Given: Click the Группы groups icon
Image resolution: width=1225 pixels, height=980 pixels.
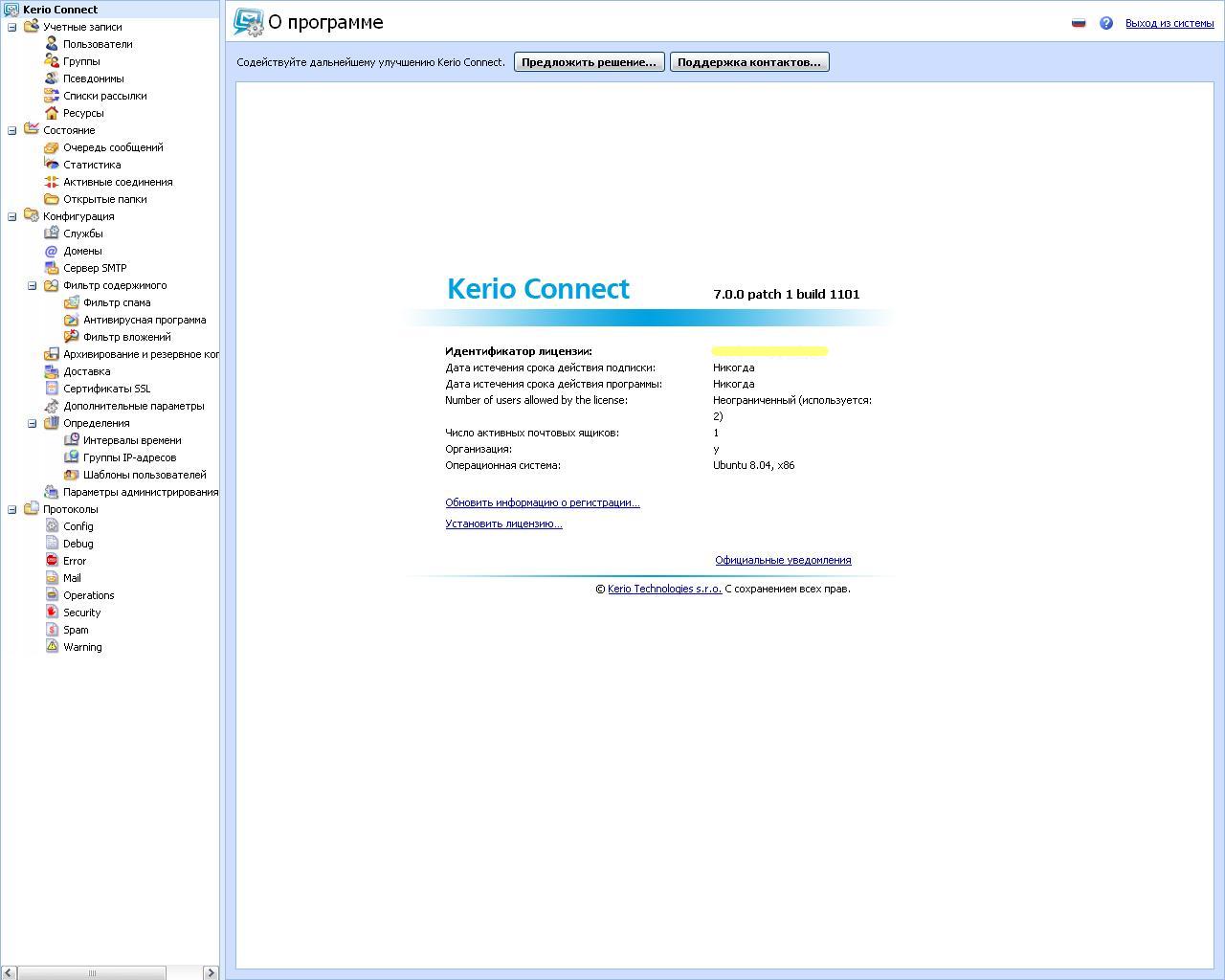Looking at the screenshot, I should click(x=52, y=61).
